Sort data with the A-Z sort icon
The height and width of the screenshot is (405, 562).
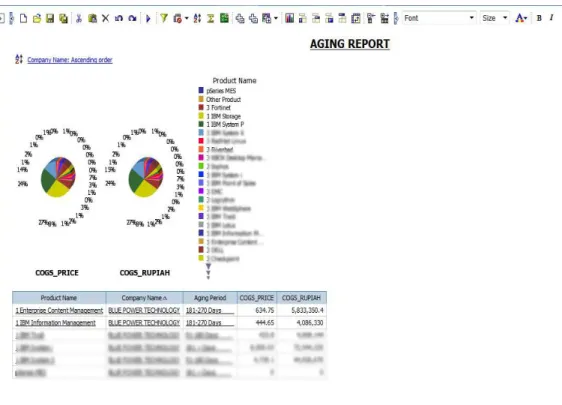click(197, 18)
